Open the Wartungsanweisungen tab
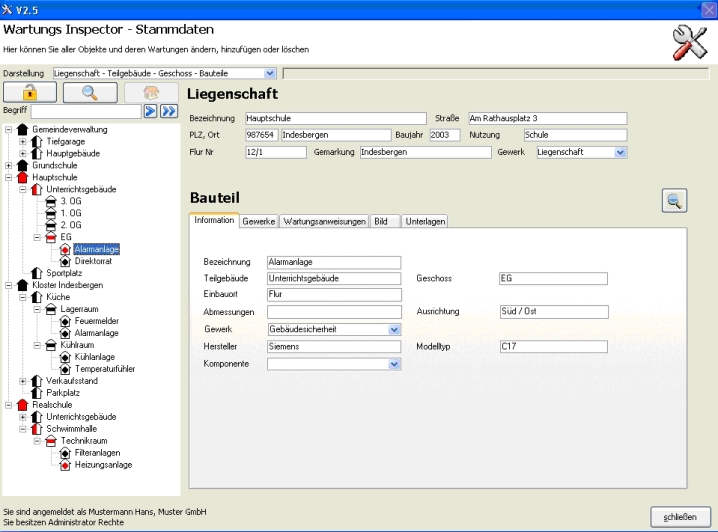 pyautogui.click(x=325, y=221)
